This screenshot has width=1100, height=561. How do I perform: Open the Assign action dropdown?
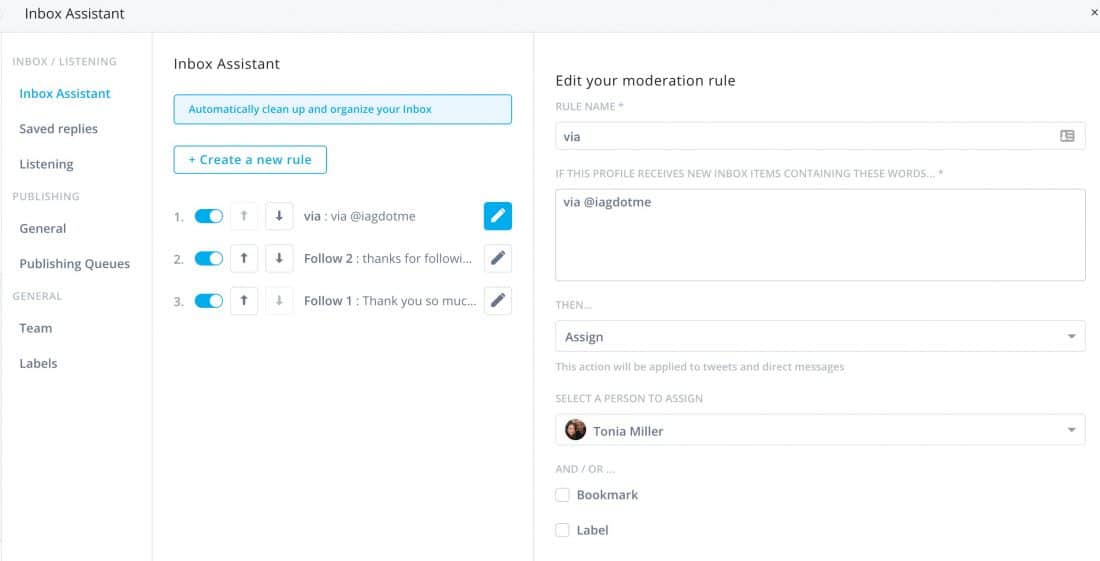point(820,337)
